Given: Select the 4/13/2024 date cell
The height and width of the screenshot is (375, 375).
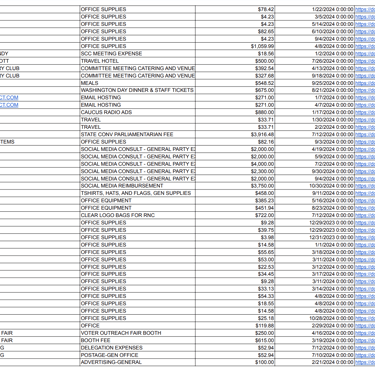Looking at the screenshot, I should 315,68.
